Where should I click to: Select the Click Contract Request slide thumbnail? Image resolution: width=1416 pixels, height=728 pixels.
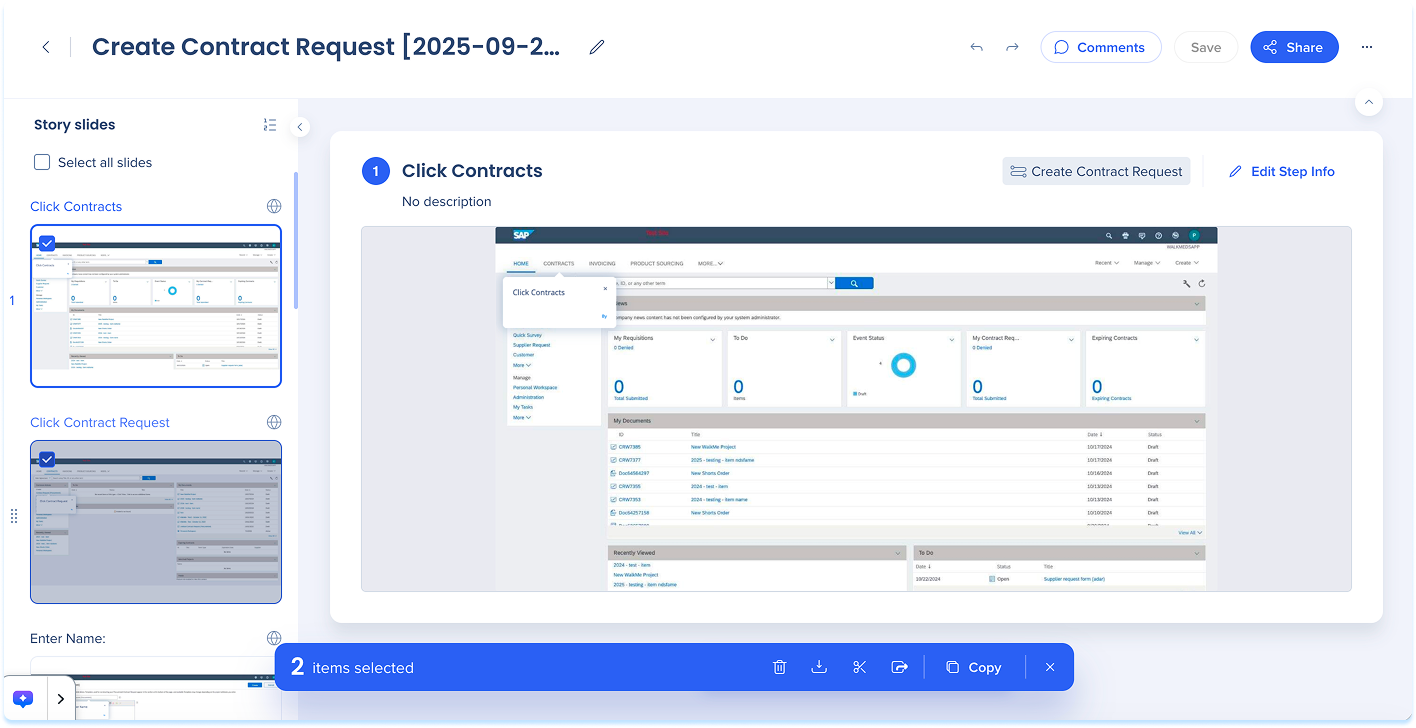(x=156, y=530)
